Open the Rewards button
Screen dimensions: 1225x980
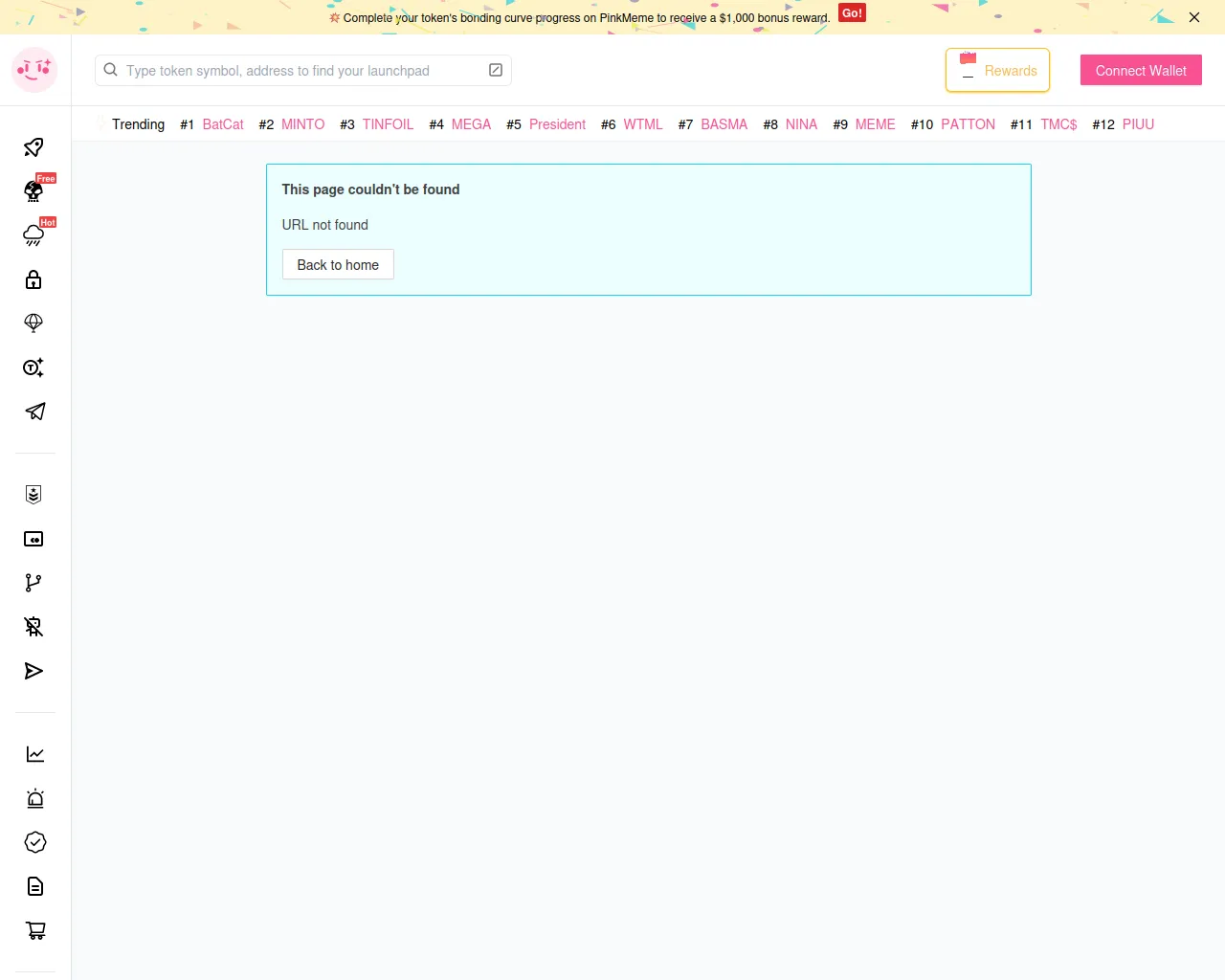tap(997, 71)
